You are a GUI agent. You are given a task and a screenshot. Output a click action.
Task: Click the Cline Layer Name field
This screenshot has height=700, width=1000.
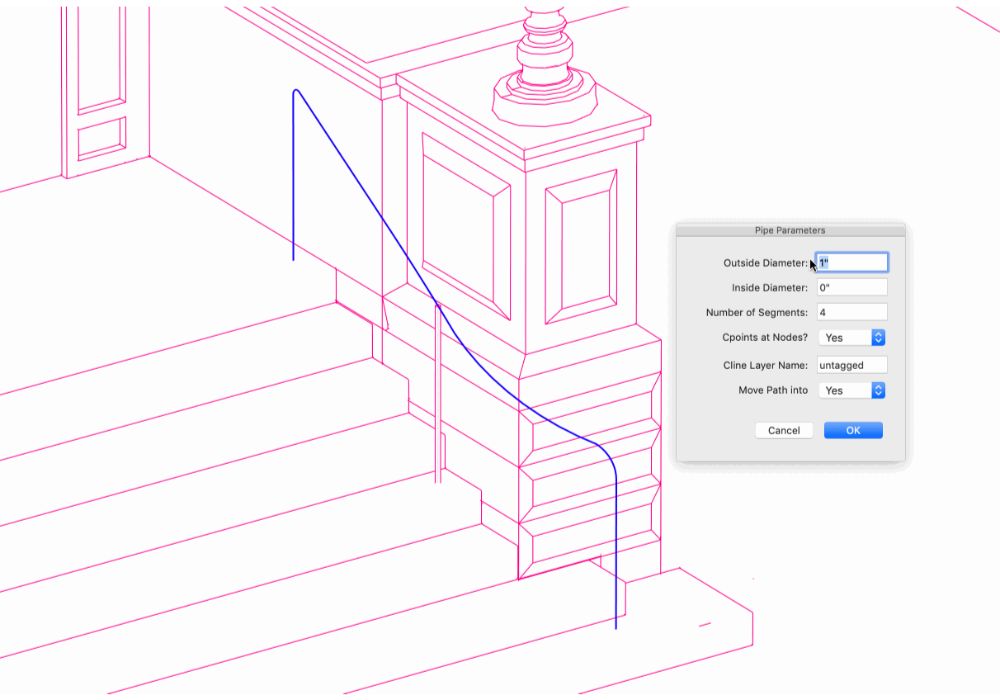[851, 365]
